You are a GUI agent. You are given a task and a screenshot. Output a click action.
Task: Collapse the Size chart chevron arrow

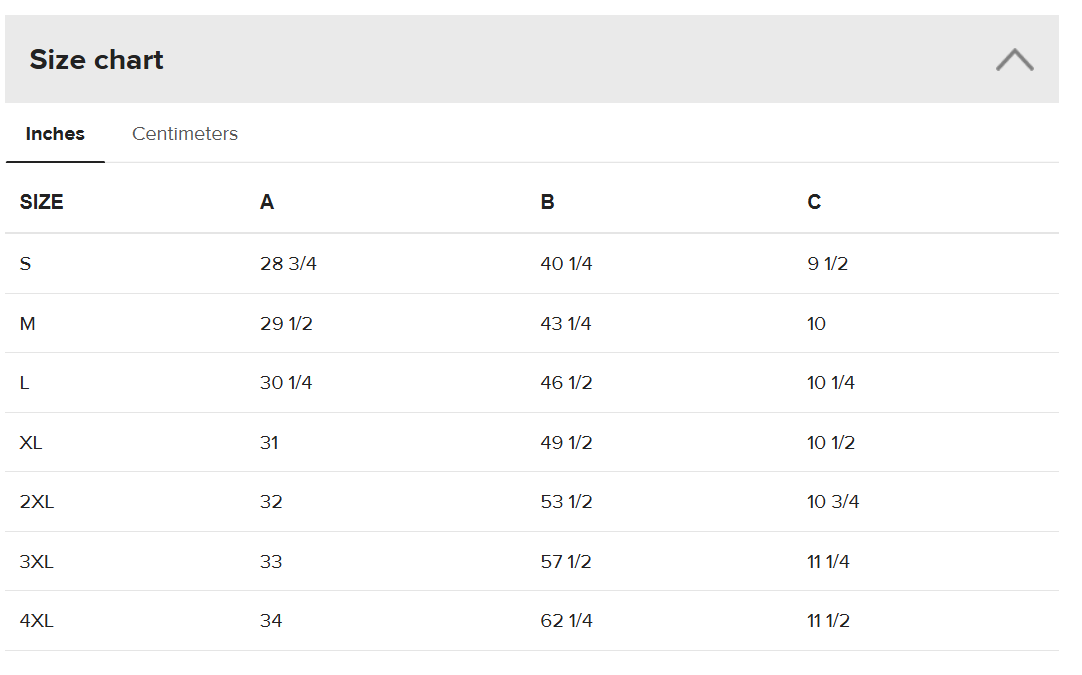(1014, 59)
